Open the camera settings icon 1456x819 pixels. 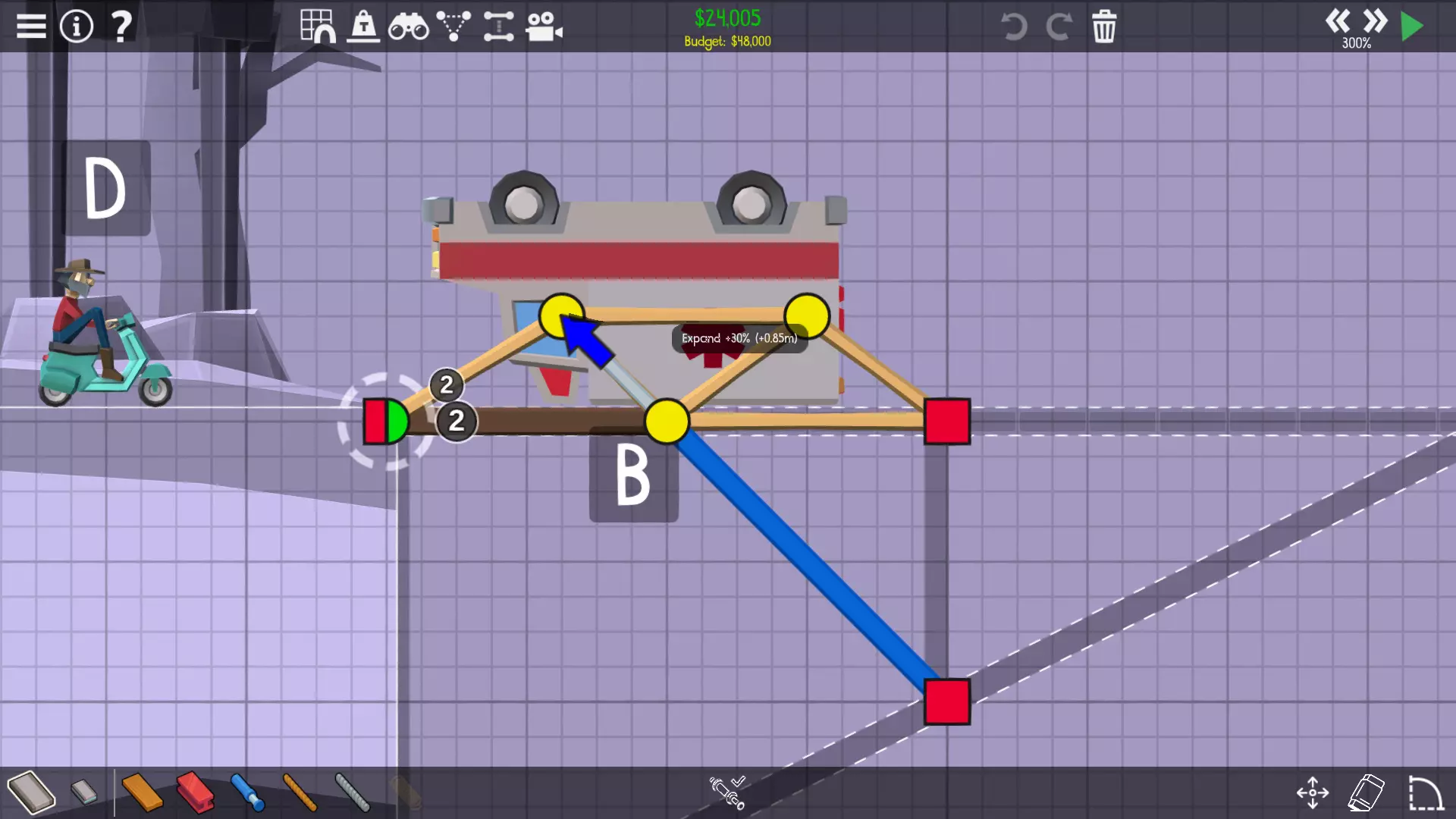pos(544,27)
